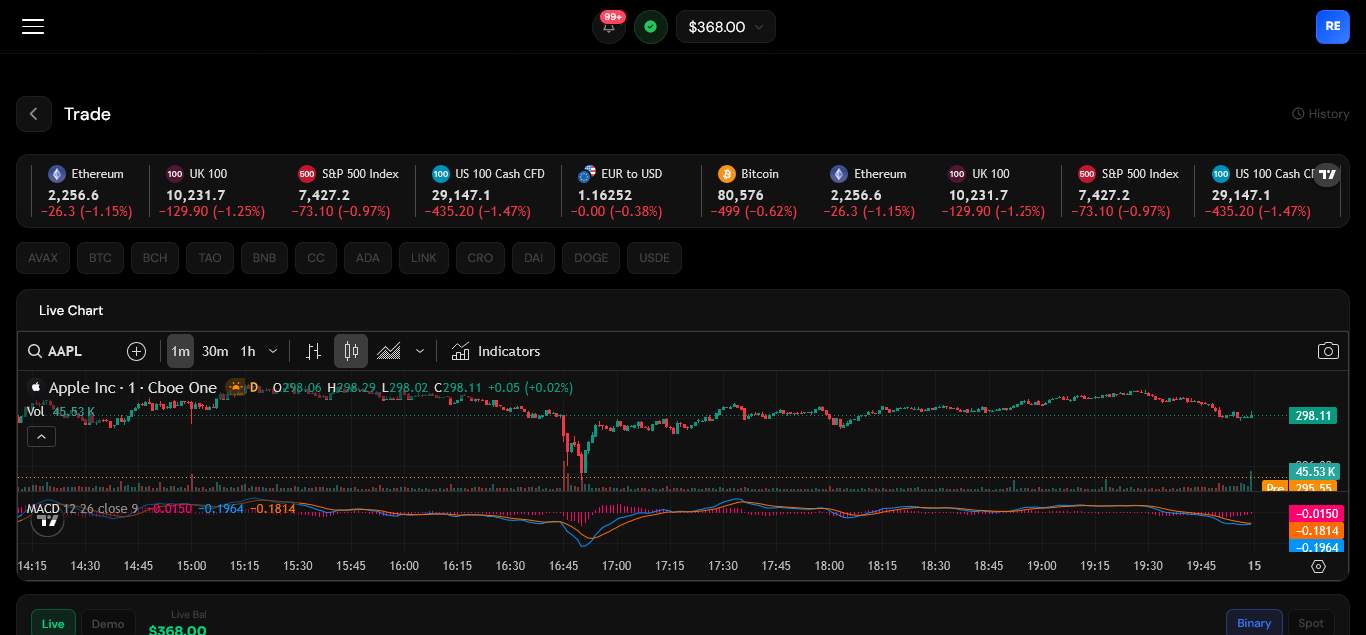Click the D data-delay badge
The image size is (1366, 635).
(254, 387)
